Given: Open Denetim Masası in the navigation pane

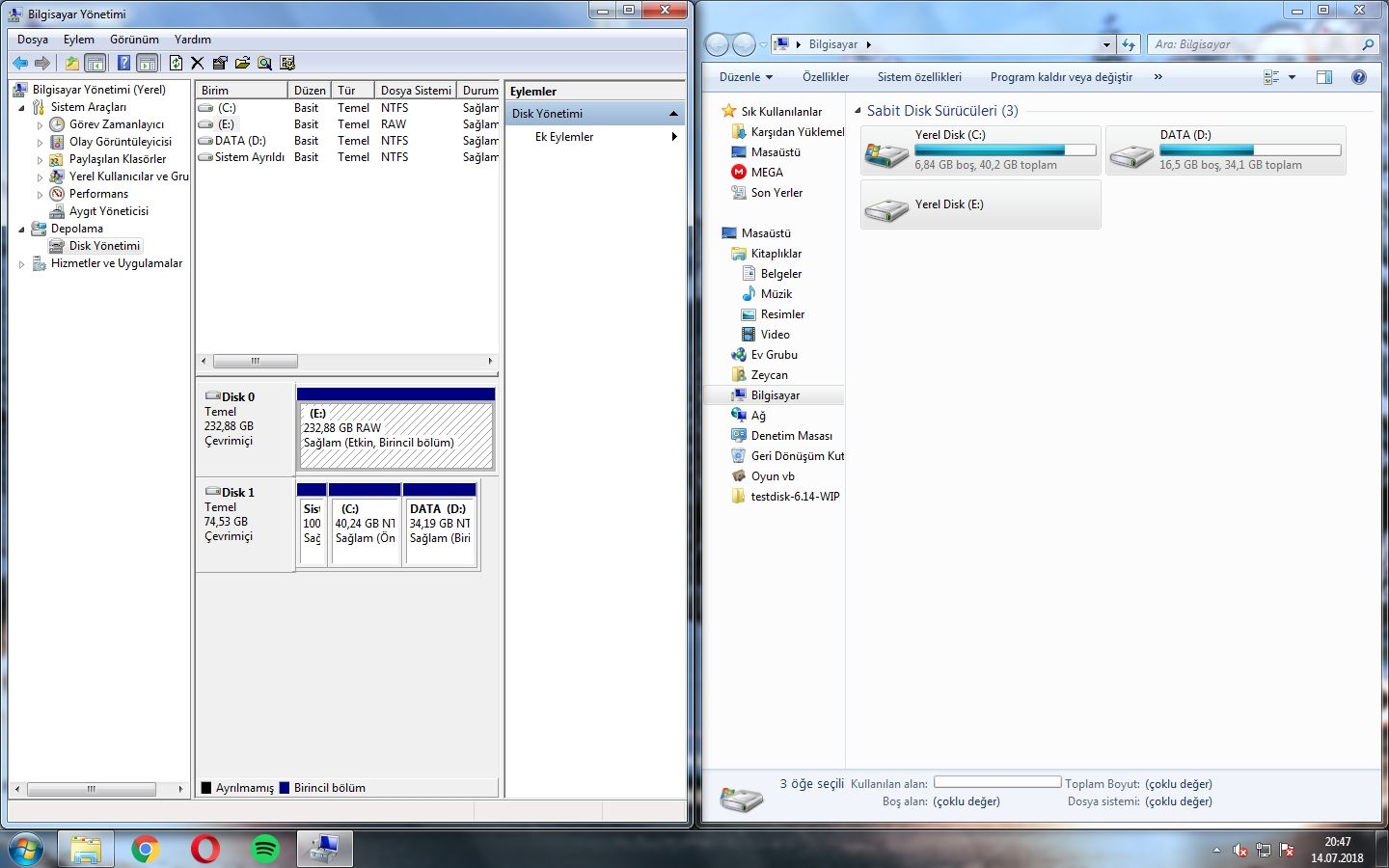Looking at the screenshot, I should coord(781,436).
